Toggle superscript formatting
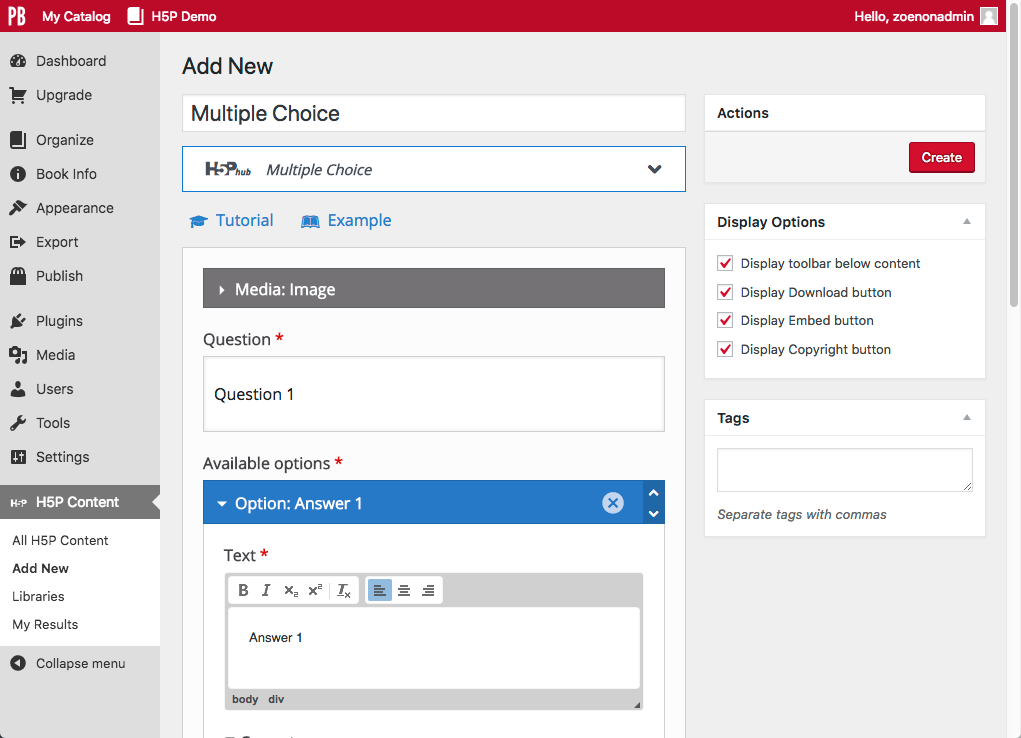This screenshot has width=1021, height=738. [315, 590]
